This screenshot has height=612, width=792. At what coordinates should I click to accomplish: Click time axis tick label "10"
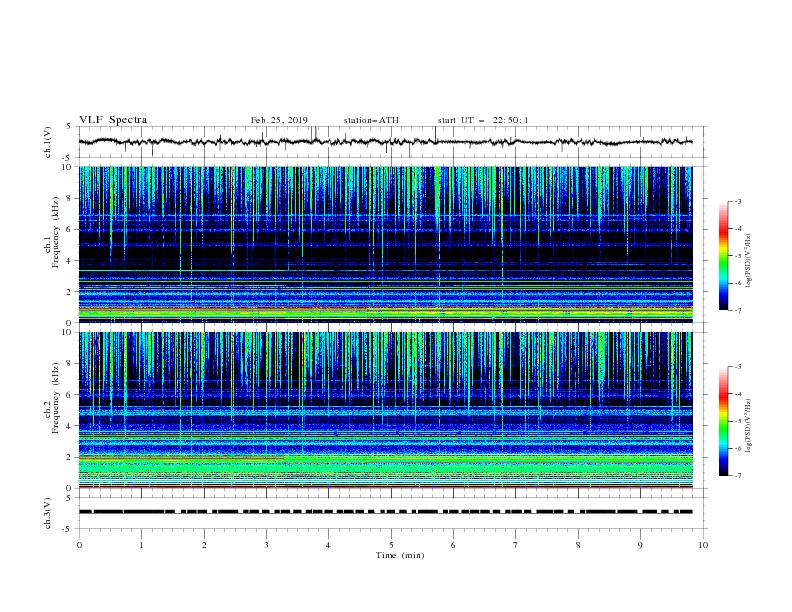(x=703, y=545)
